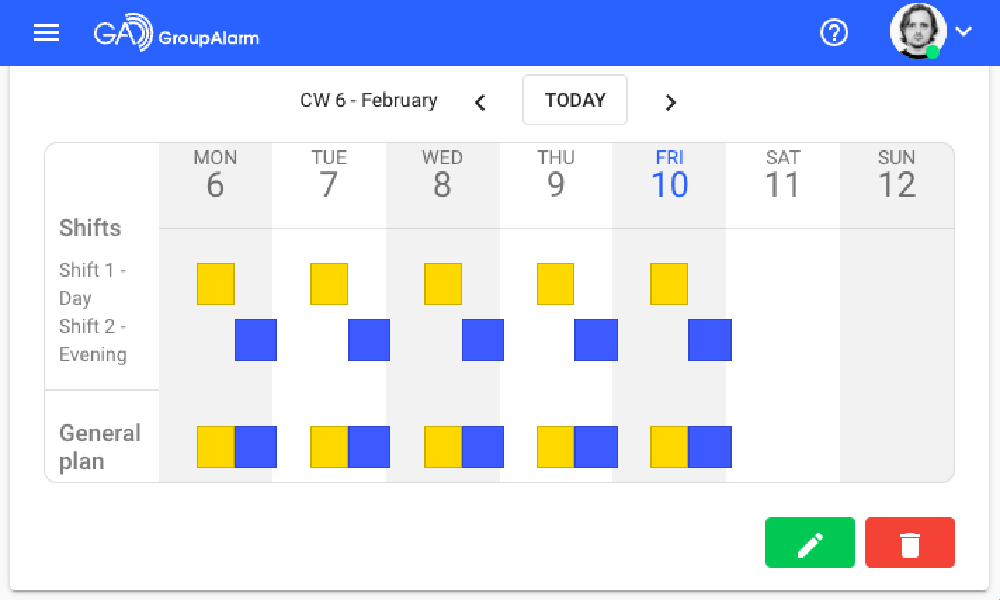This screenshot has width=1000, height=600.
Task: Edit the shift plan with pencil button
Action: [810, 543]
